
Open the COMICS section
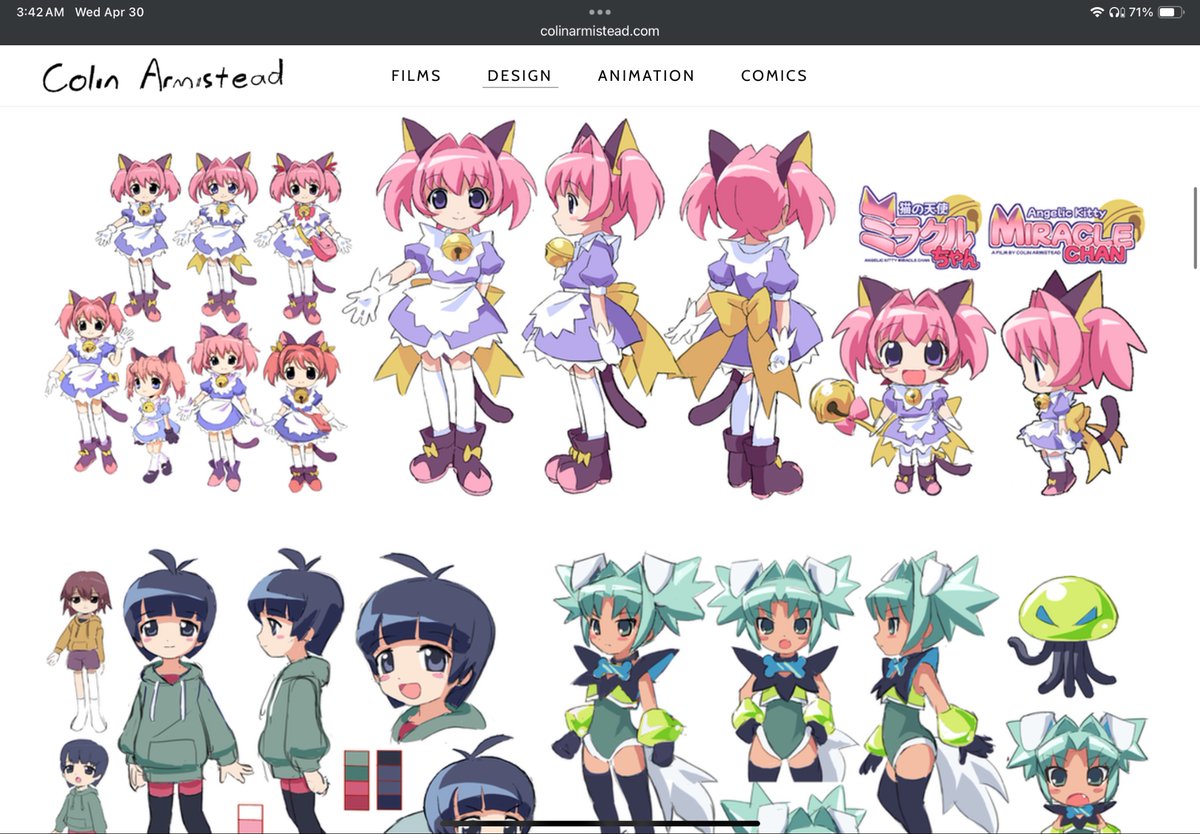pyautogui.click(x=774, y=76)
